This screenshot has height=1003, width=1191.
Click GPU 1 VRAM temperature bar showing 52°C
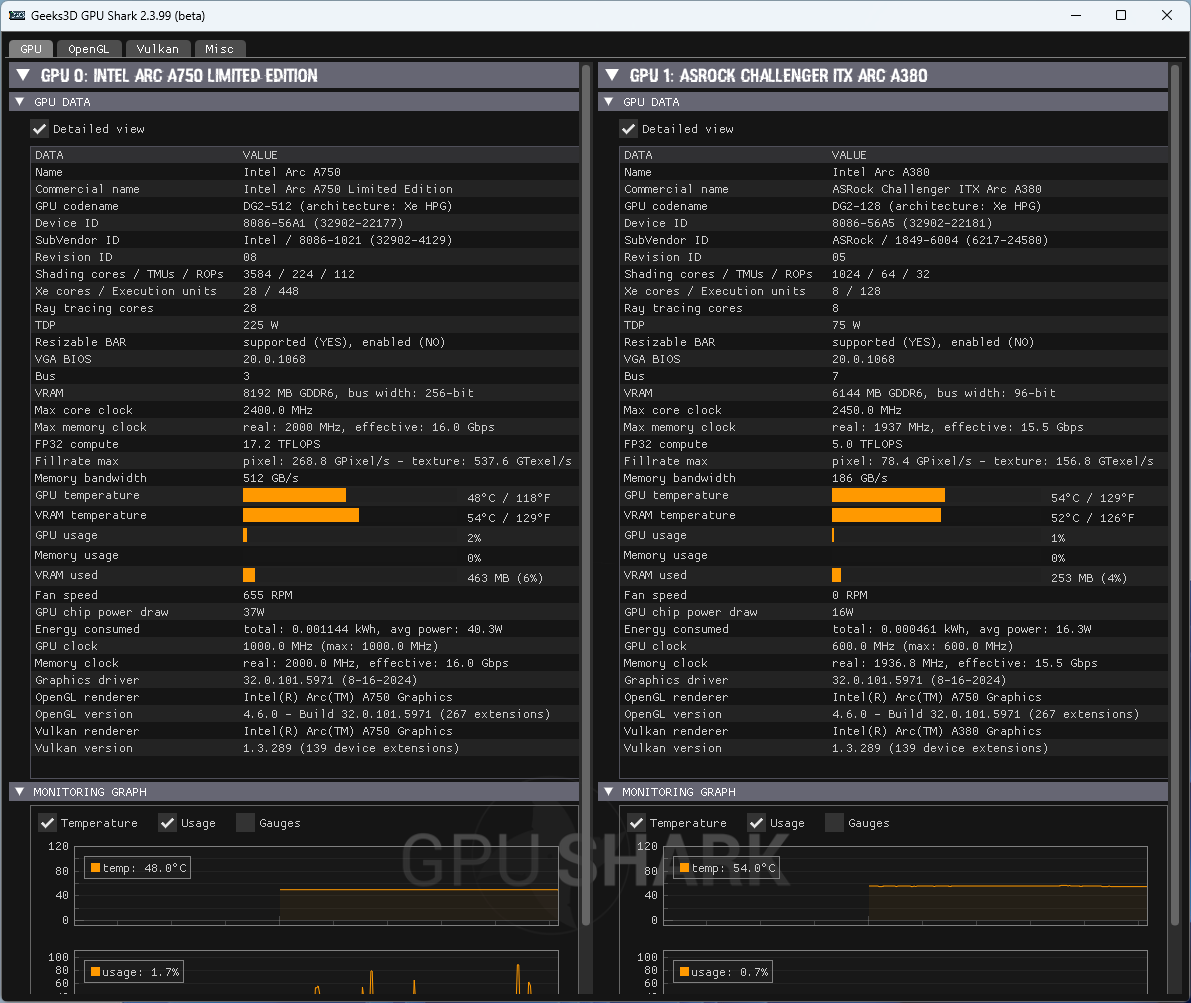(x=886, y=515)
